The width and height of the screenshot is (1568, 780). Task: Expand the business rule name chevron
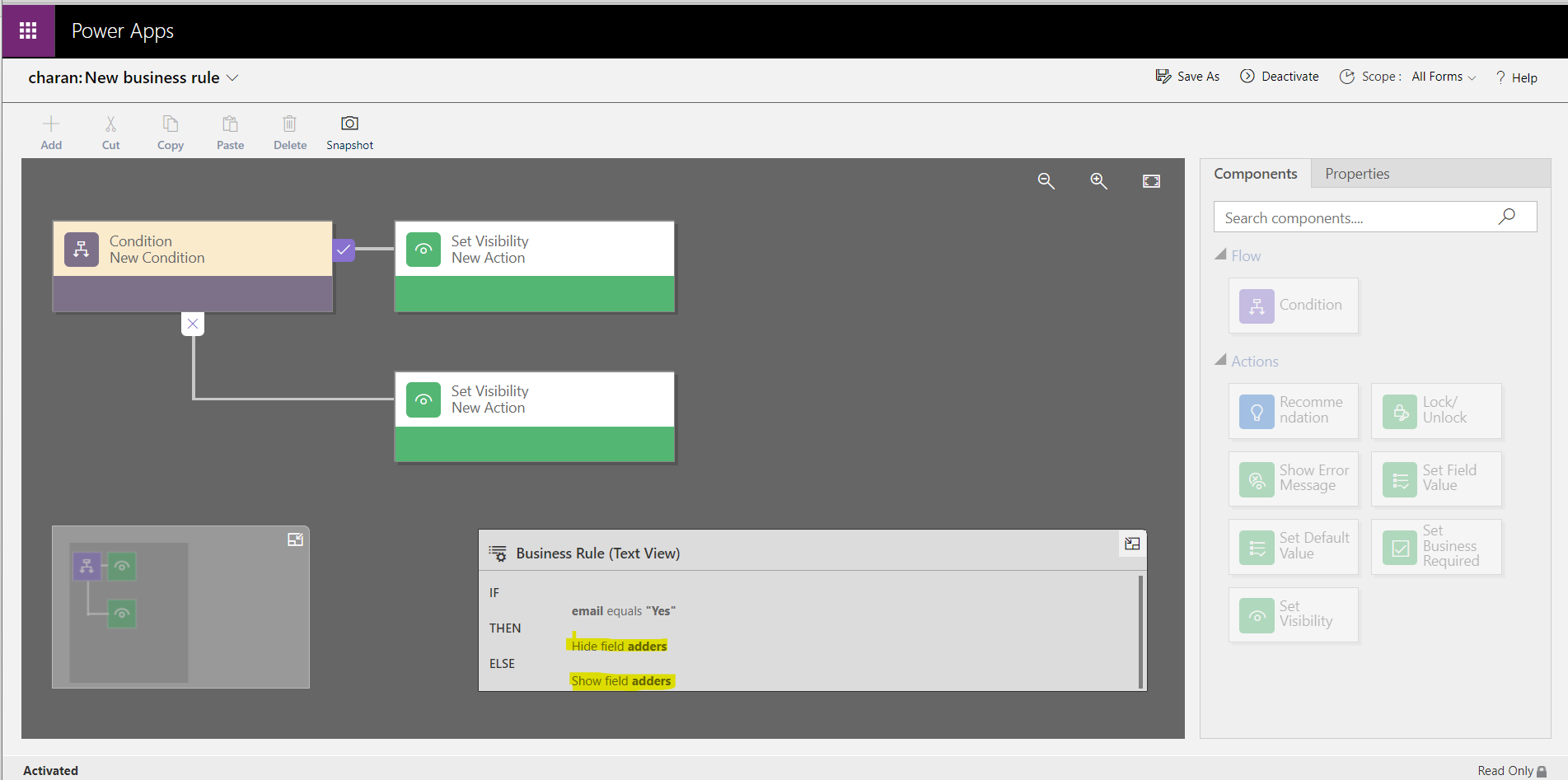pos(232,77)
